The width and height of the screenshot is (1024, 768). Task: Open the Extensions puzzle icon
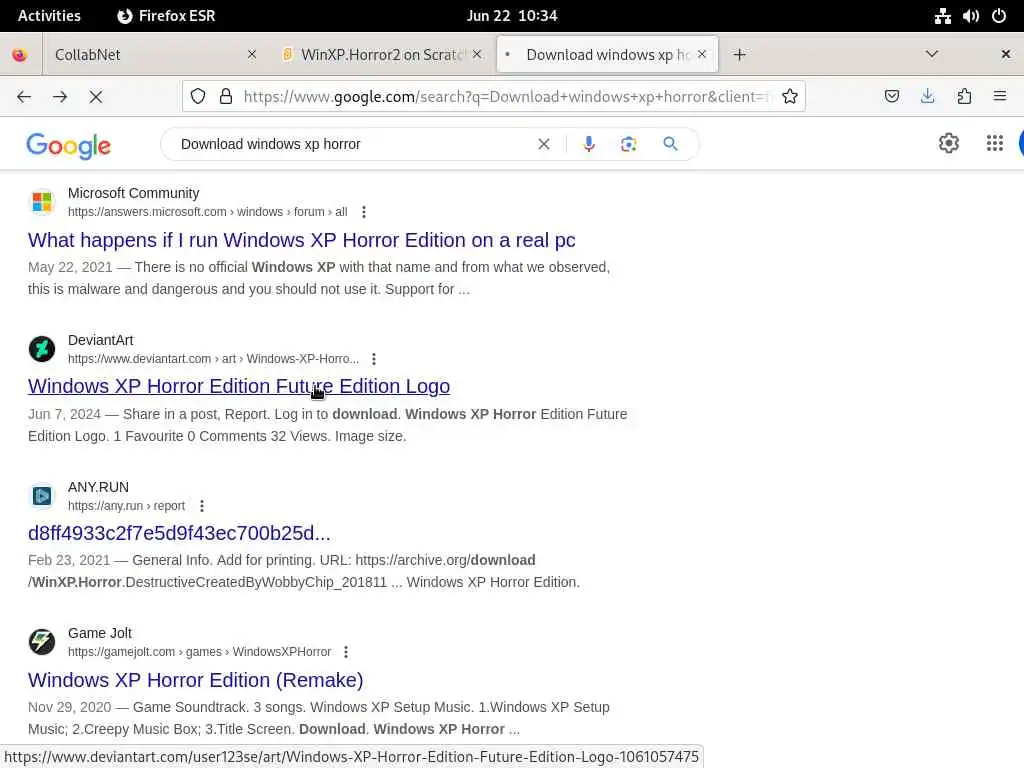(x=964, y=97)
